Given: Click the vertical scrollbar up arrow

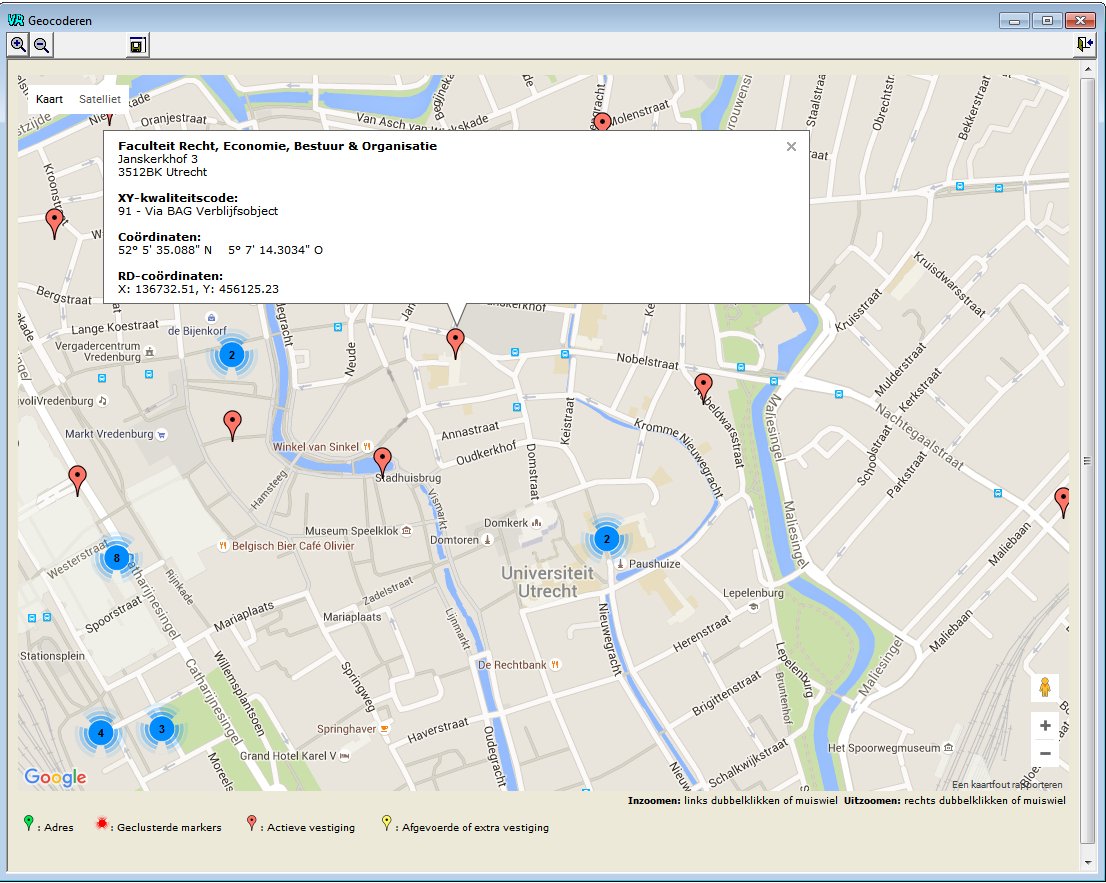Looking at the screenshot, I should click(1087, 68).
